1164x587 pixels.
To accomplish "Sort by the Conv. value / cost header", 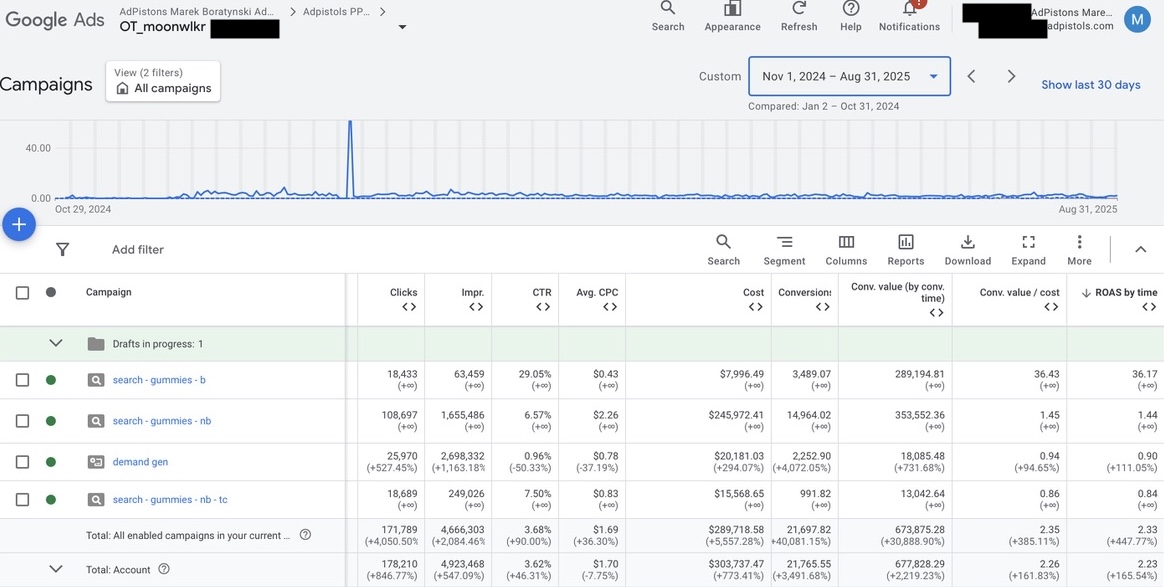I will point(1018,292).
